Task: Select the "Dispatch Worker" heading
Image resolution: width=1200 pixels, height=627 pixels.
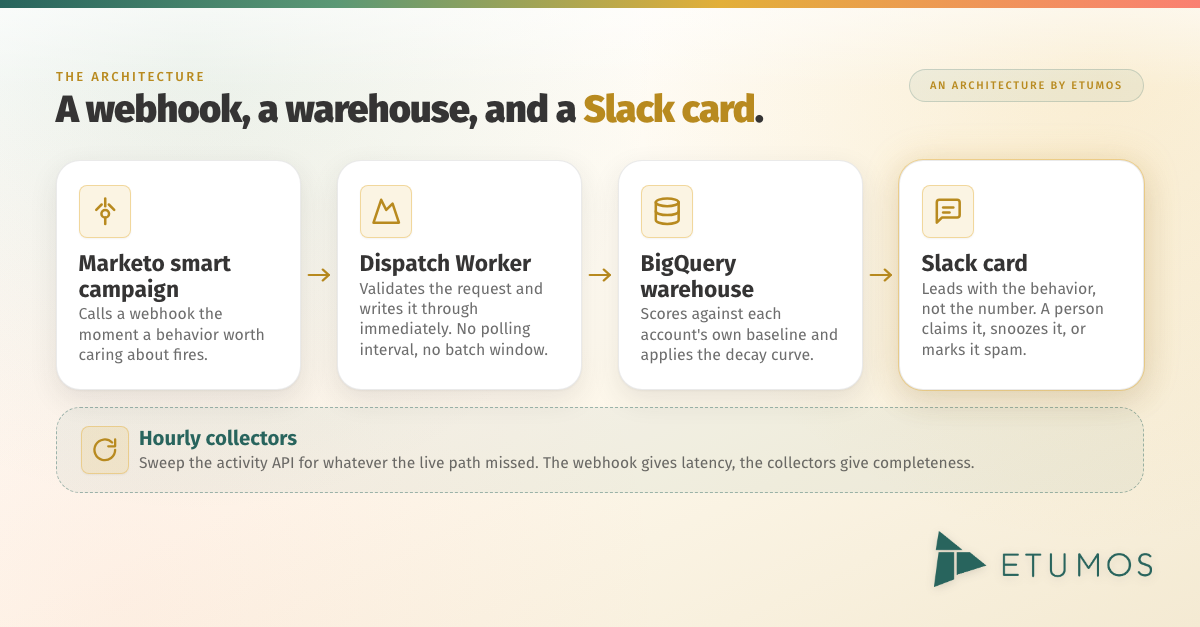Action: (x=445, y=264)
